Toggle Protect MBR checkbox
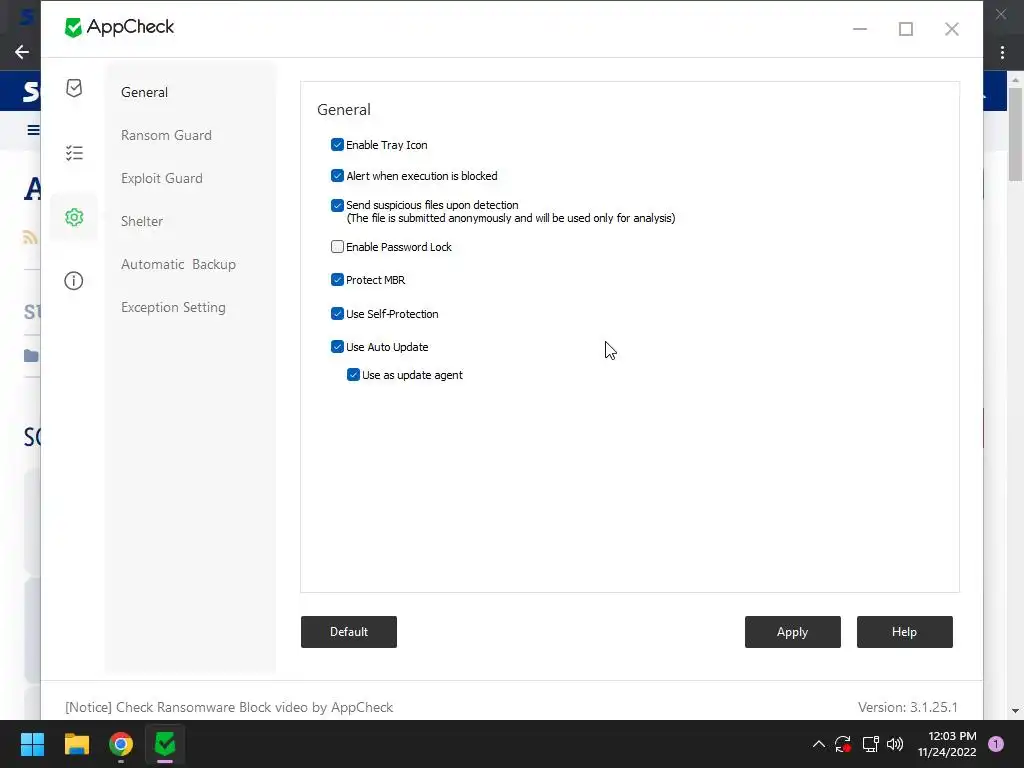The width and height of the screenshot is (1024, 768). pos(337,280)
